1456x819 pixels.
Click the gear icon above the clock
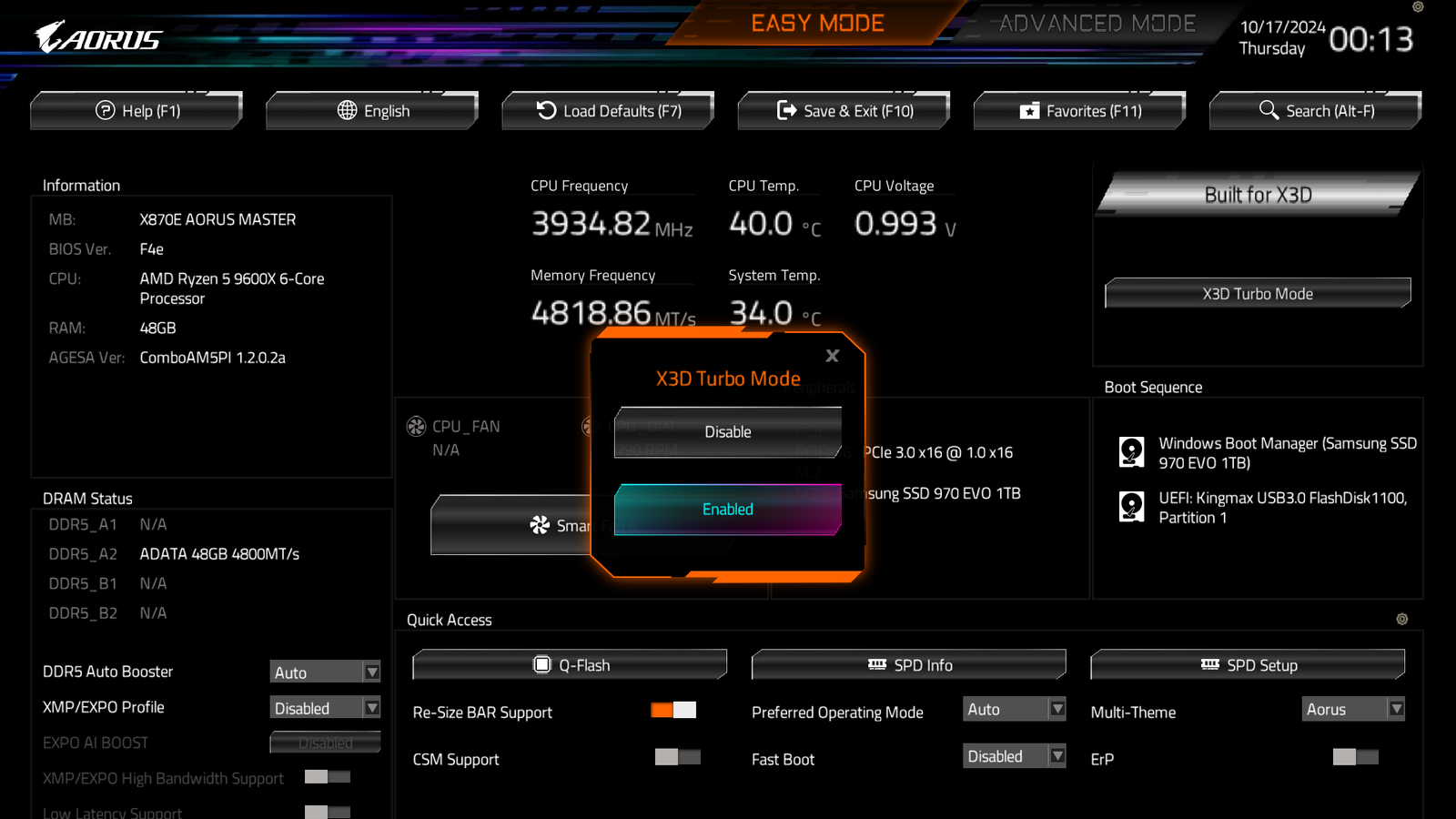[x=1418, y=6]
